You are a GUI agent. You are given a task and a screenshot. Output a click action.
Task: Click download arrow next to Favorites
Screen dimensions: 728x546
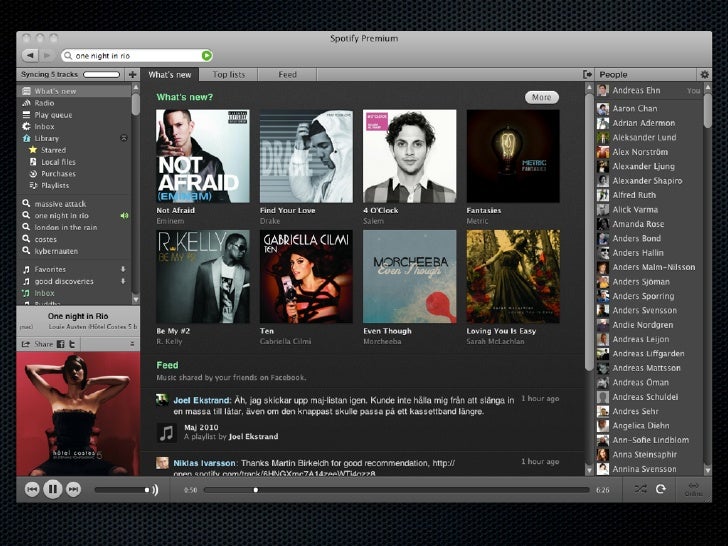click(123, 269)
